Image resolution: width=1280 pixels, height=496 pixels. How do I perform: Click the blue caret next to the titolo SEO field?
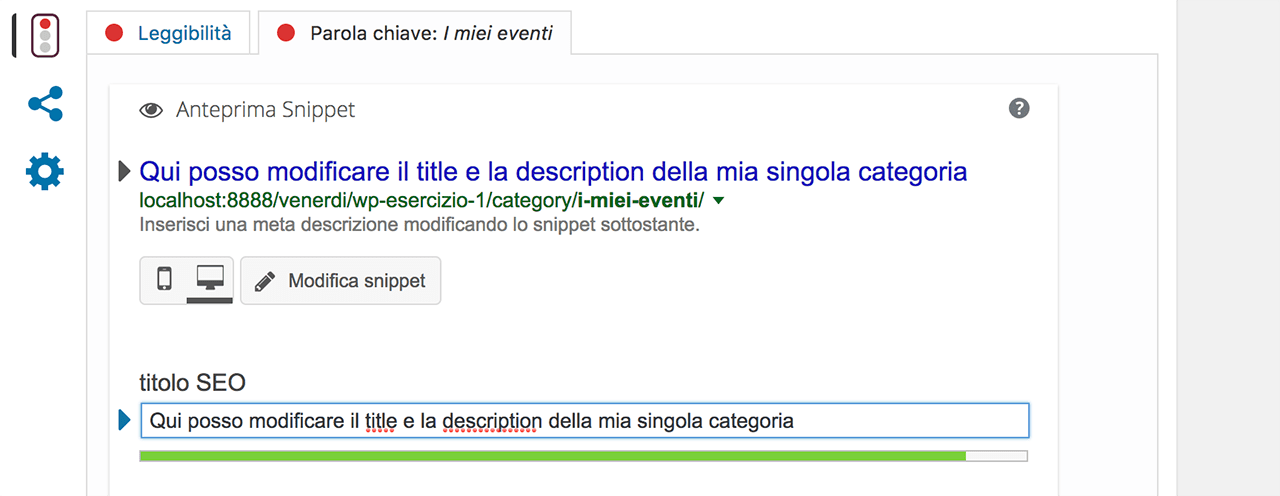click(x=125, y=421)
